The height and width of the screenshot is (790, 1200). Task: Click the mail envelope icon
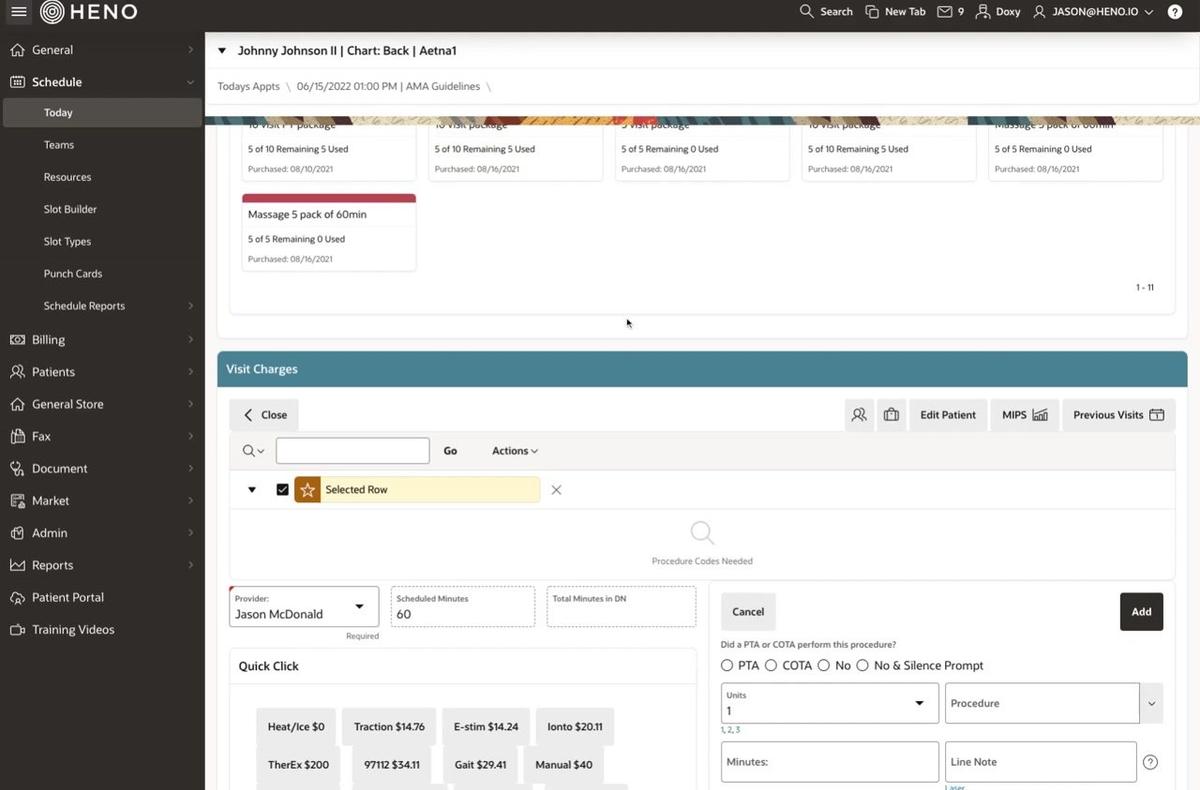click(x=944, y=12)
